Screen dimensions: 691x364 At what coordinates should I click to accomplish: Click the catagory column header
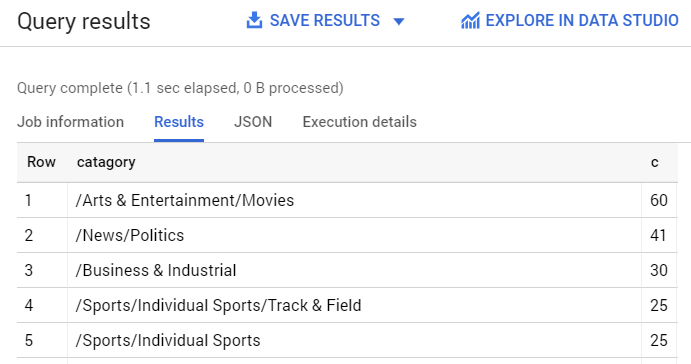pyautogui.click(x=106, y=162)
